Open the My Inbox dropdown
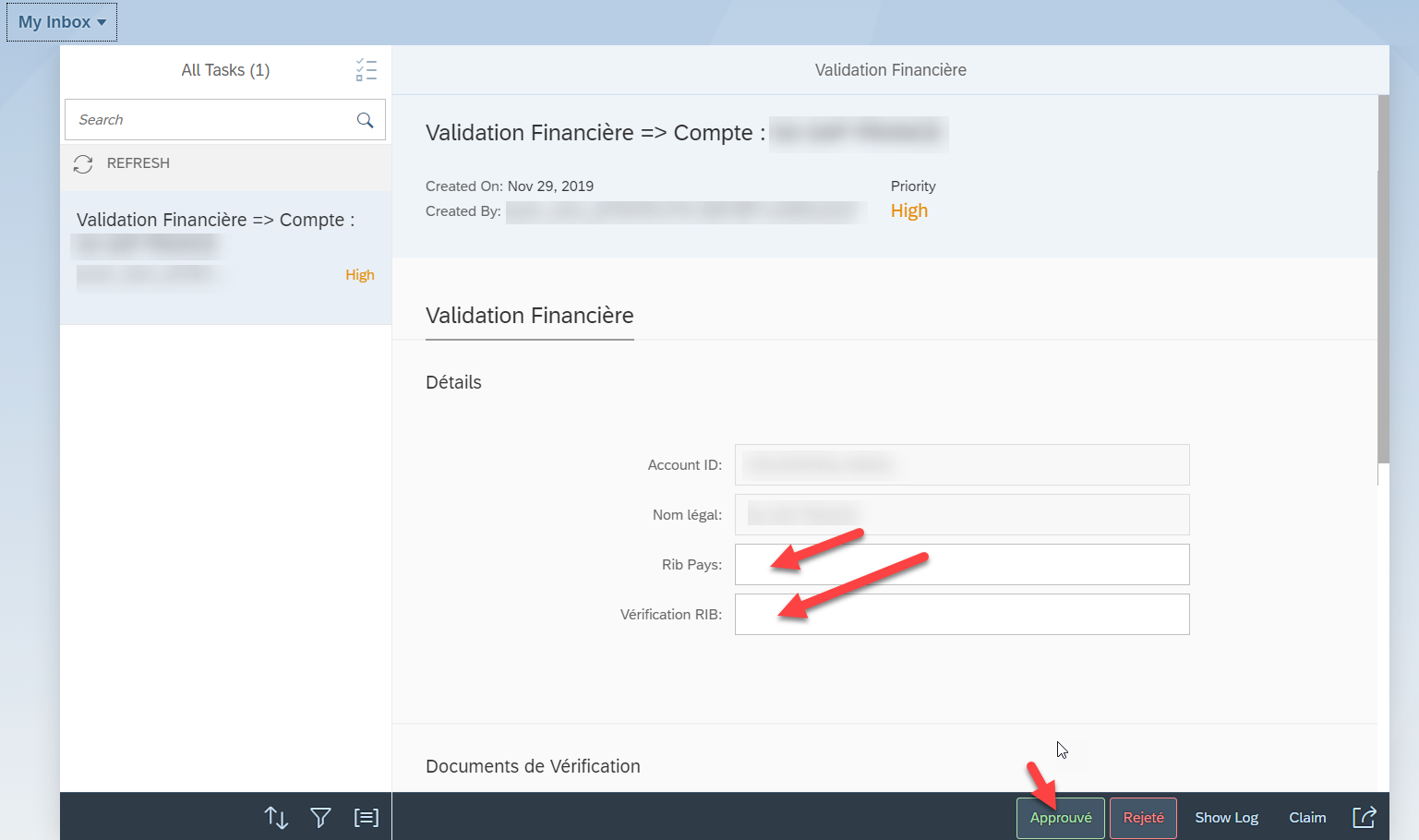1419x840 pixels. click(x=60, y=21)
